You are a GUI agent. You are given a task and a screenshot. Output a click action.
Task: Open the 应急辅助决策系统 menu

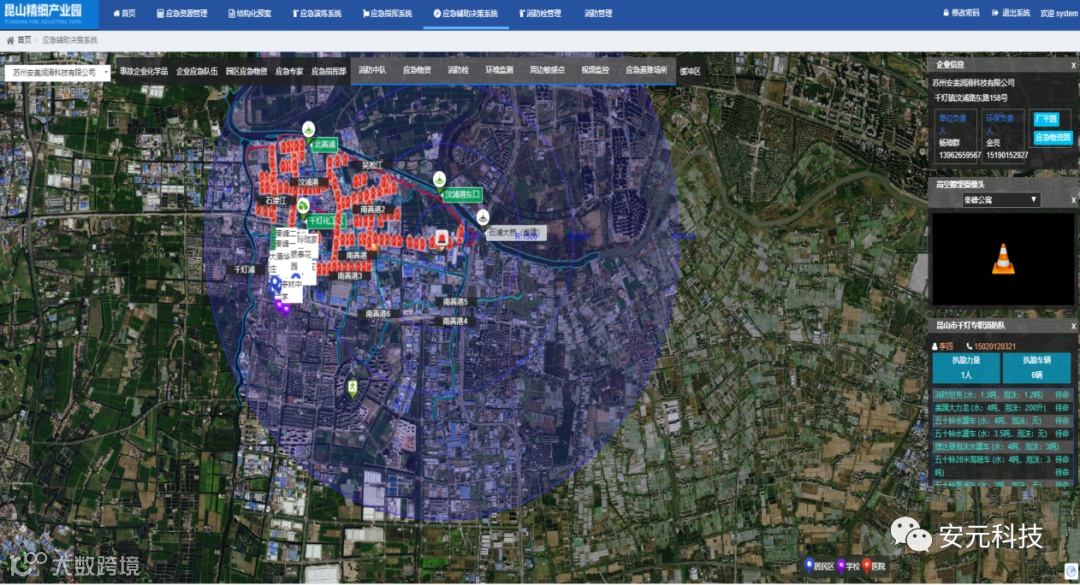pos(466,13)
